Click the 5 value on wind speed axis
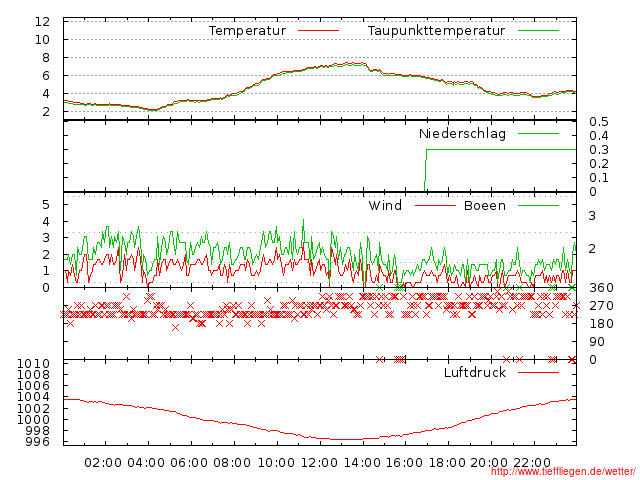The image size is (640, 480). click(x=46, y=204)
